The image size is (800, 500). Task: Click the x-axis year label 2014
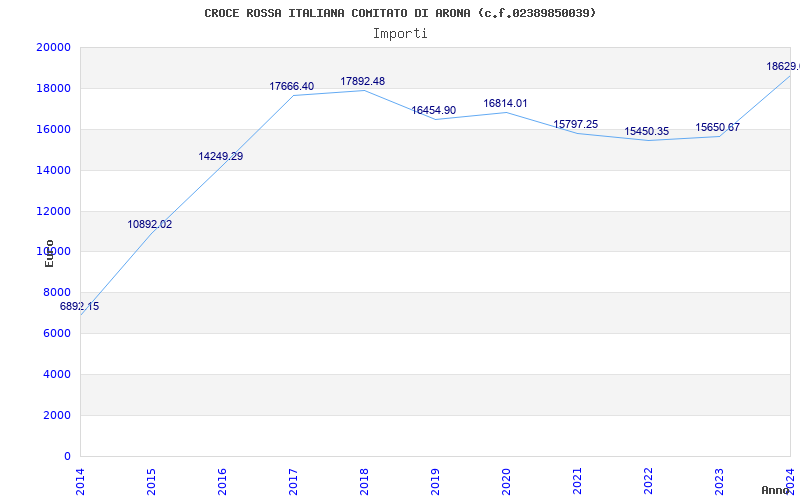(80, 482)
